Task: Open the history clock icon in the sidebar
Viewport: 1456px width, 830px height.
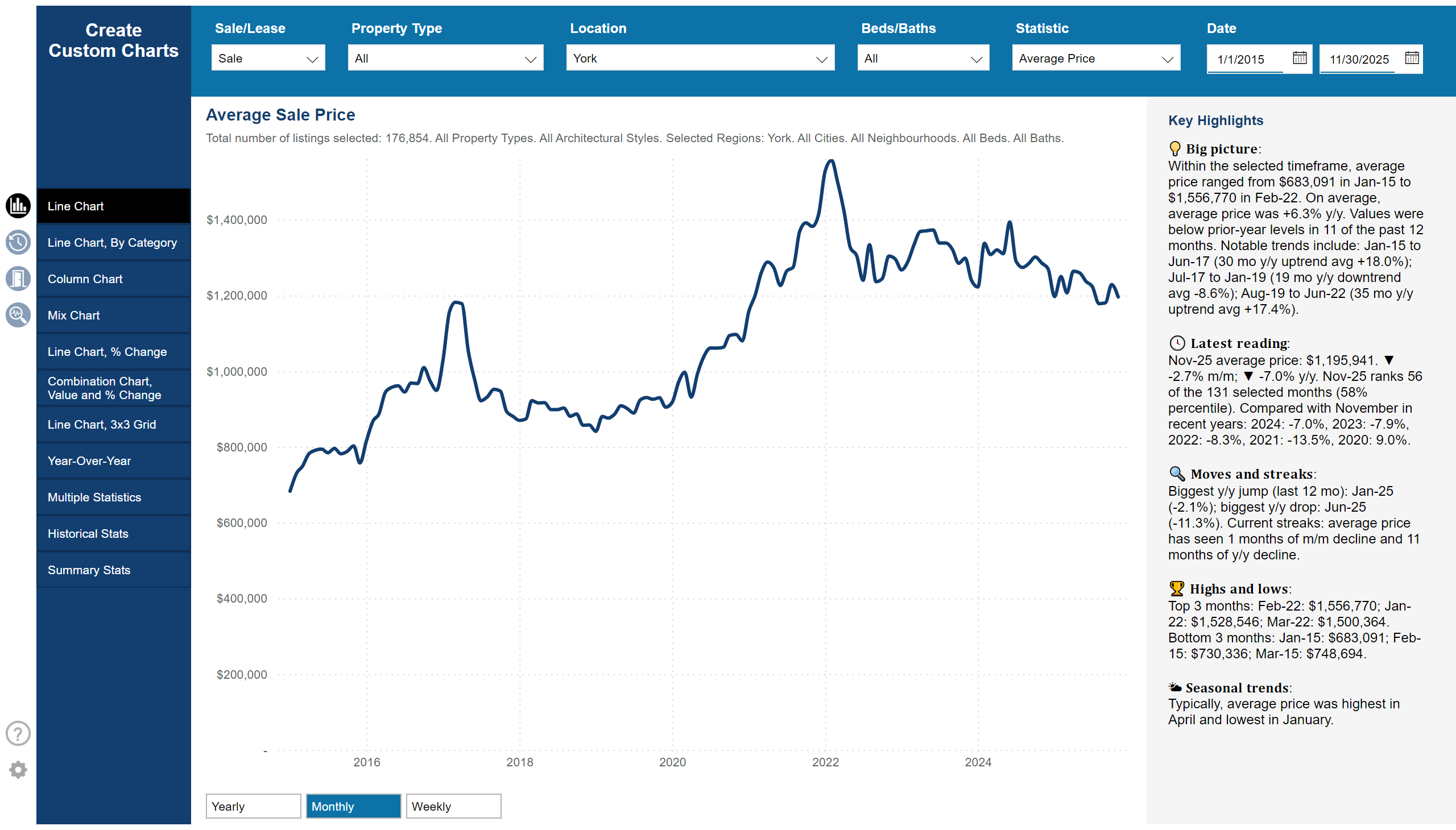Action: pyautogui.click(x=18, y=242)
